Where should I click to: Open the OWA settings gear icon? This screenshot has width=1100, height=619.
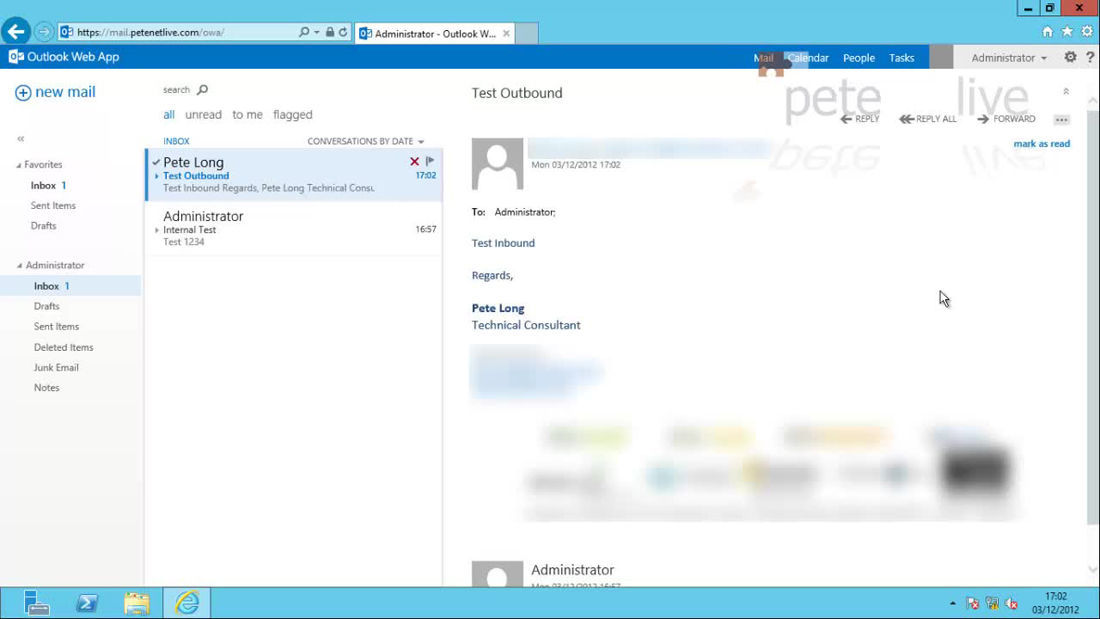point(1070,58)
